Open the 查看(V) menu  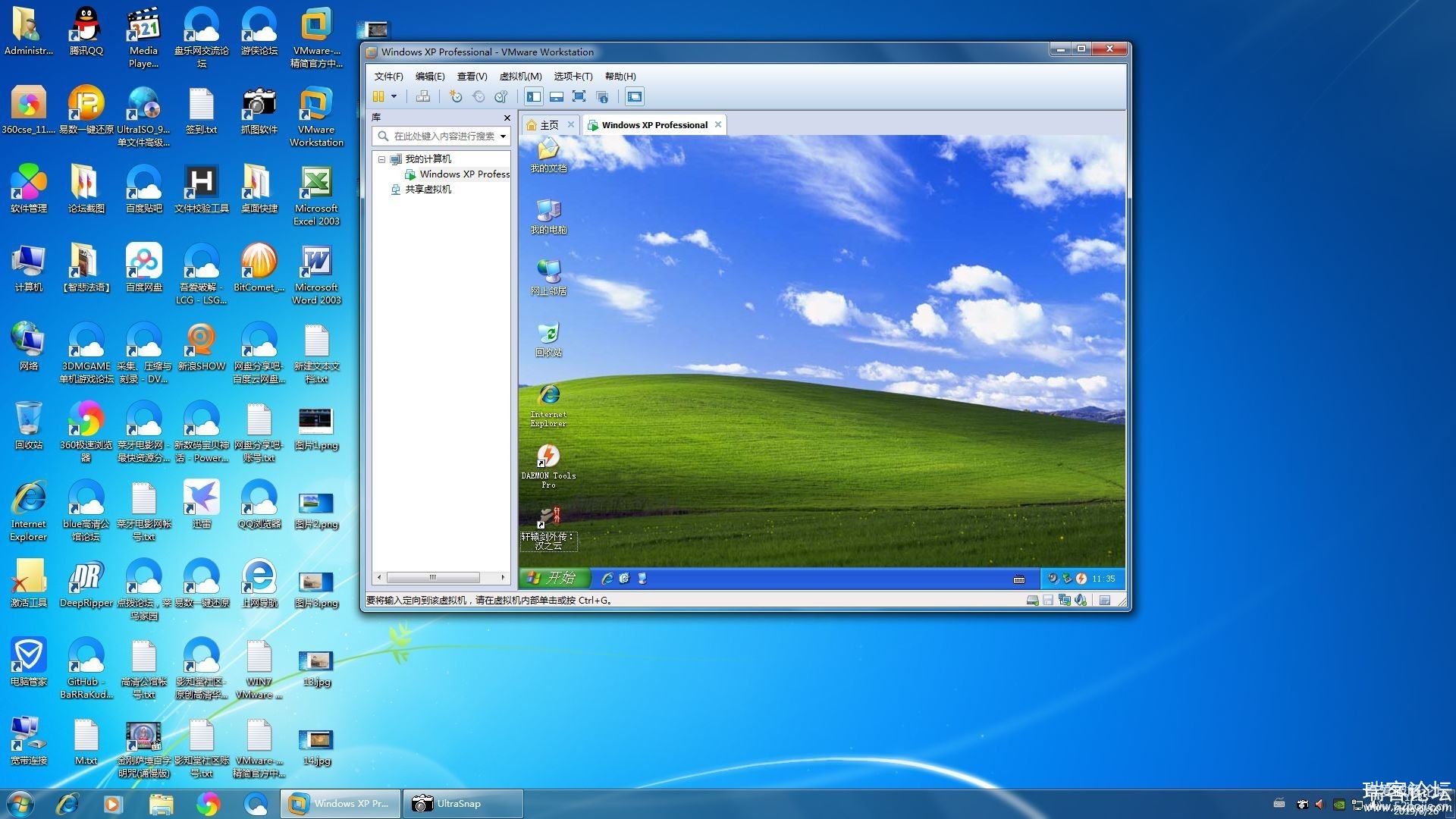pos(472,76)
